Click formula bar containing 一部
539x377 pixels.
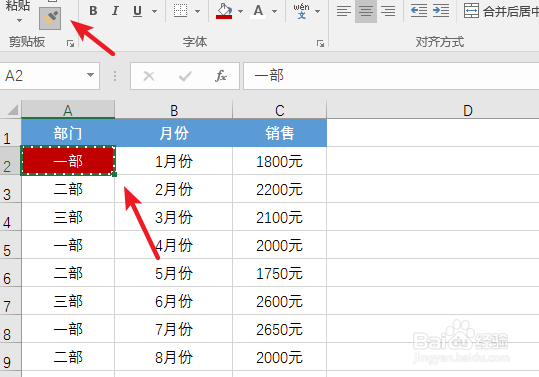(391, 76)
